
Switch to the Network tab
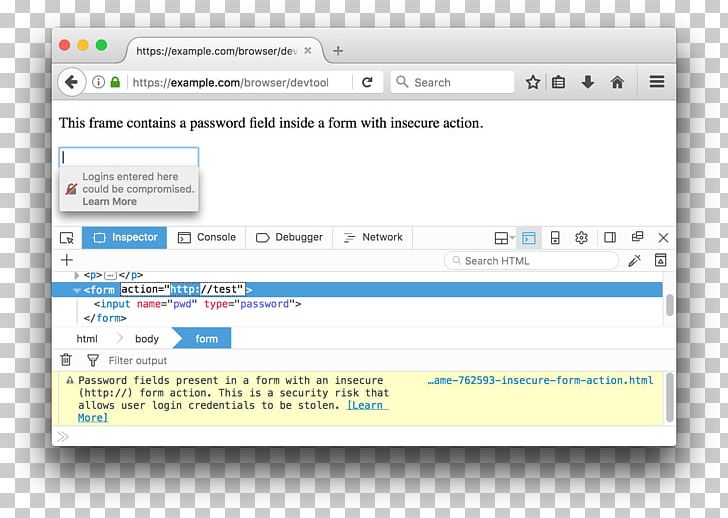(373, 238)
